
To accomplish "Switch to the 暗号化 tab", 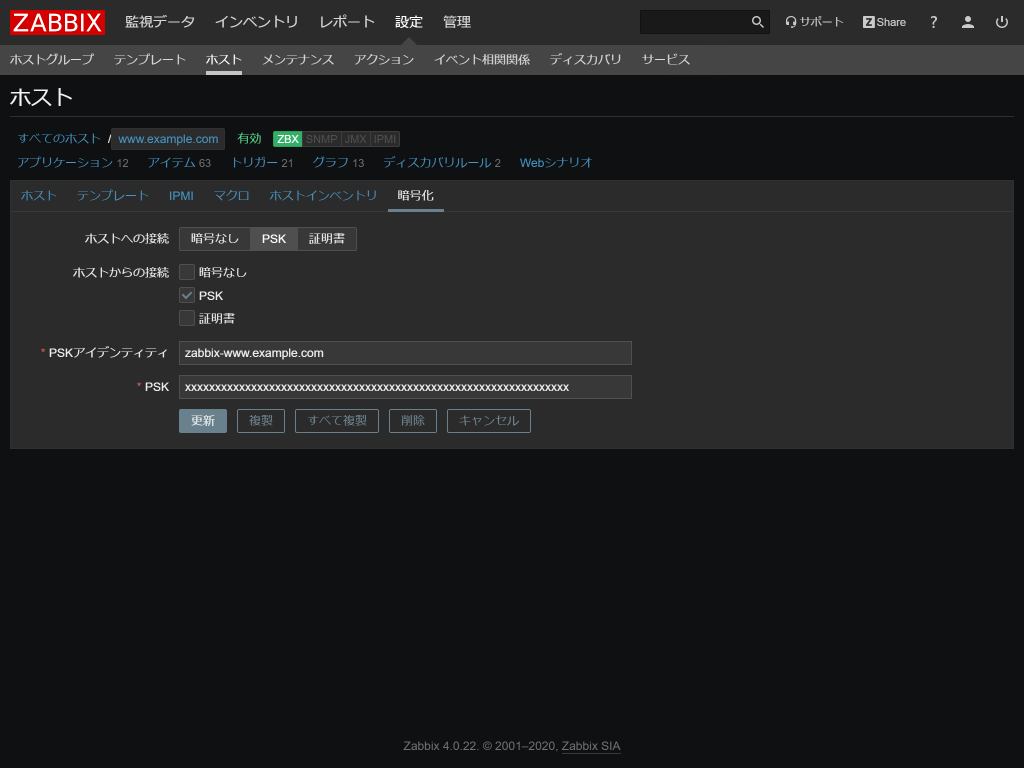I will click(x=415, y=196).
